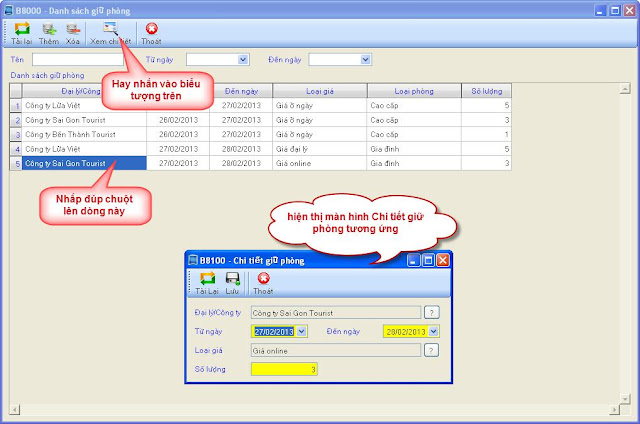The image size is (640, 424).
Task: Click the Thoát exit icon in main toolbar
Action: click(151, 29)
